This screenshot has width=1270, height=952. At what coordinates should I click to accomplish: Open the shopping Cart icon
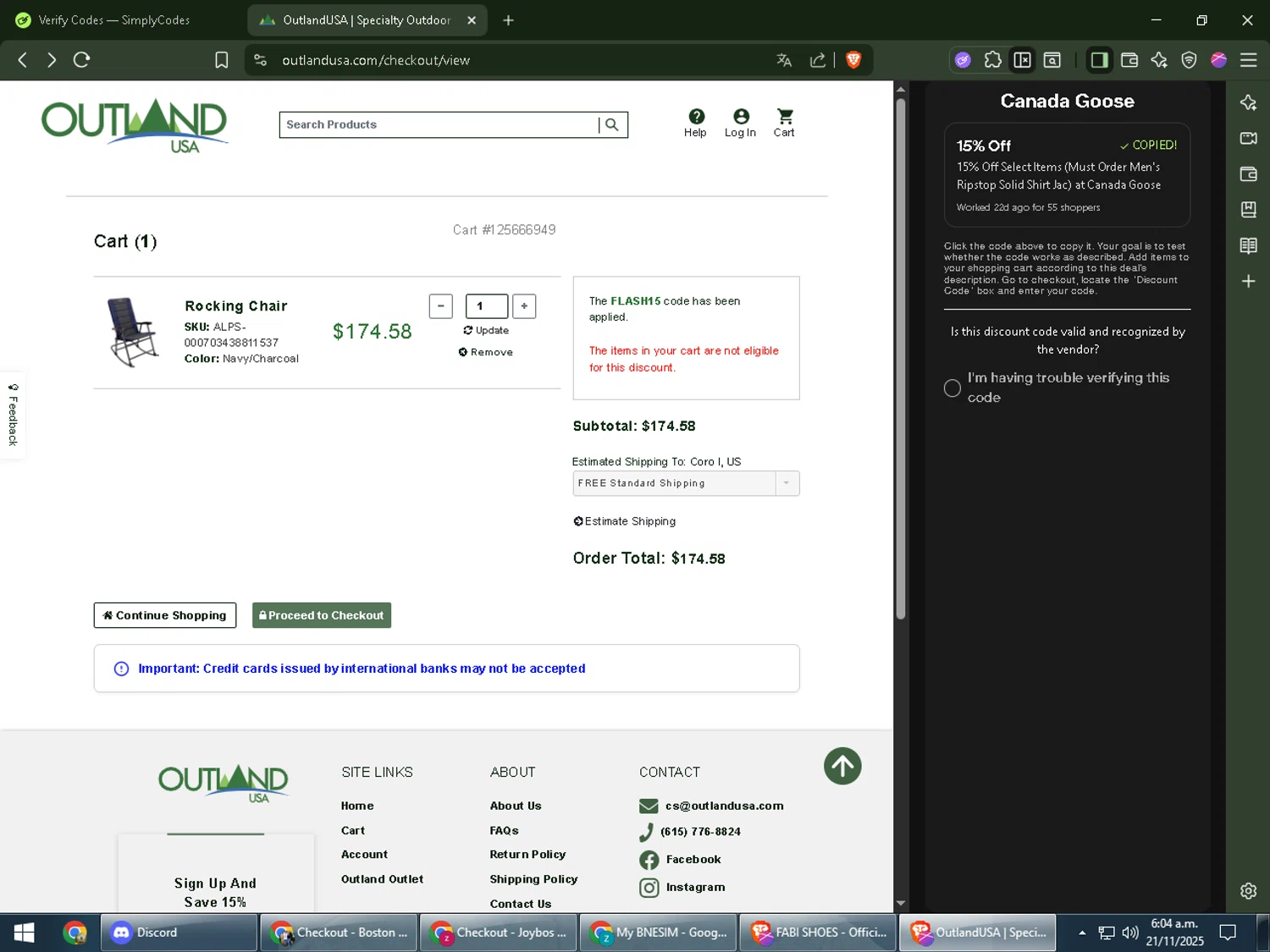(x=785, y=123)
